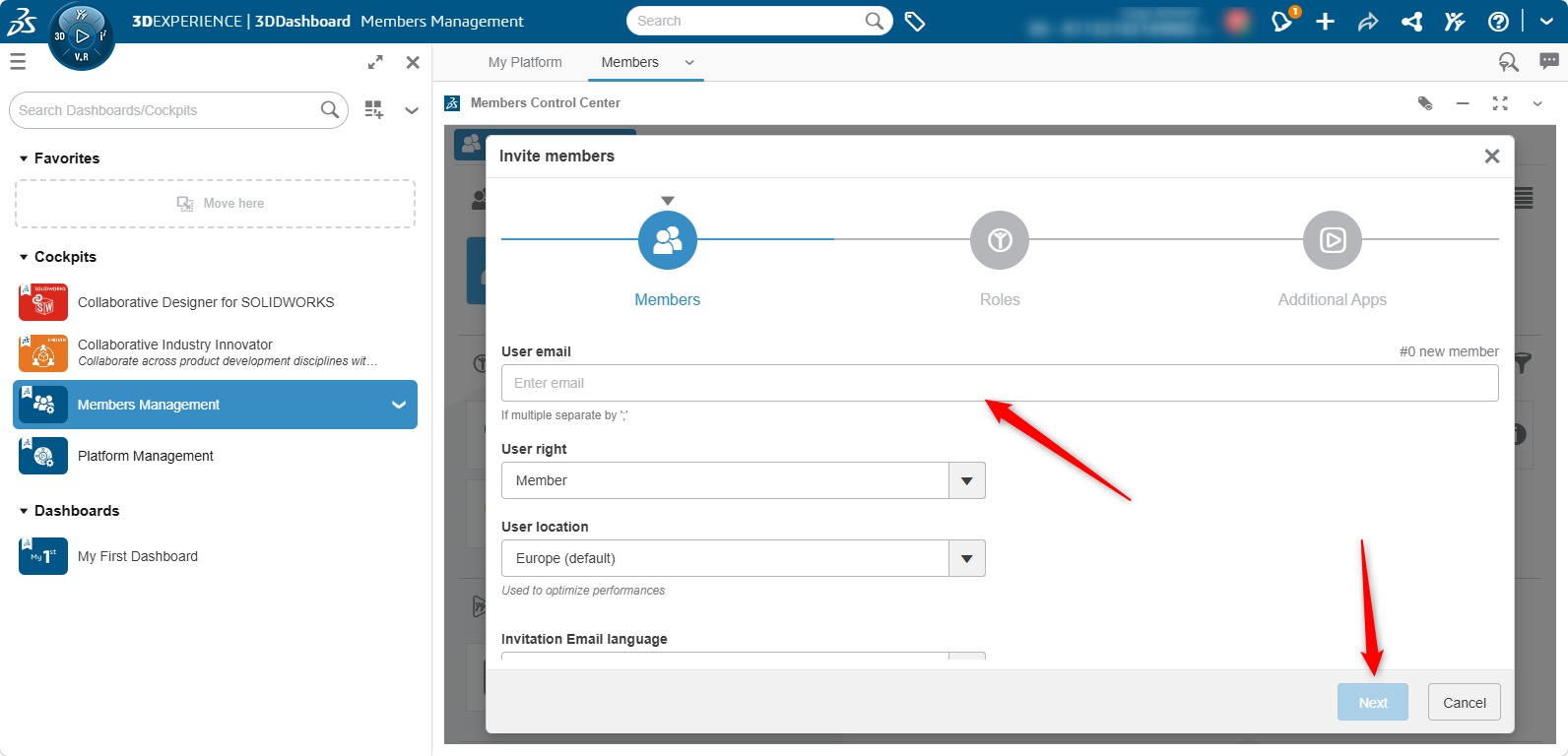Image resolution: width=1568 pixels, height=756 pixels.
Task: Expand Members Management cockpit chevron
Action: tap(399, 405)
